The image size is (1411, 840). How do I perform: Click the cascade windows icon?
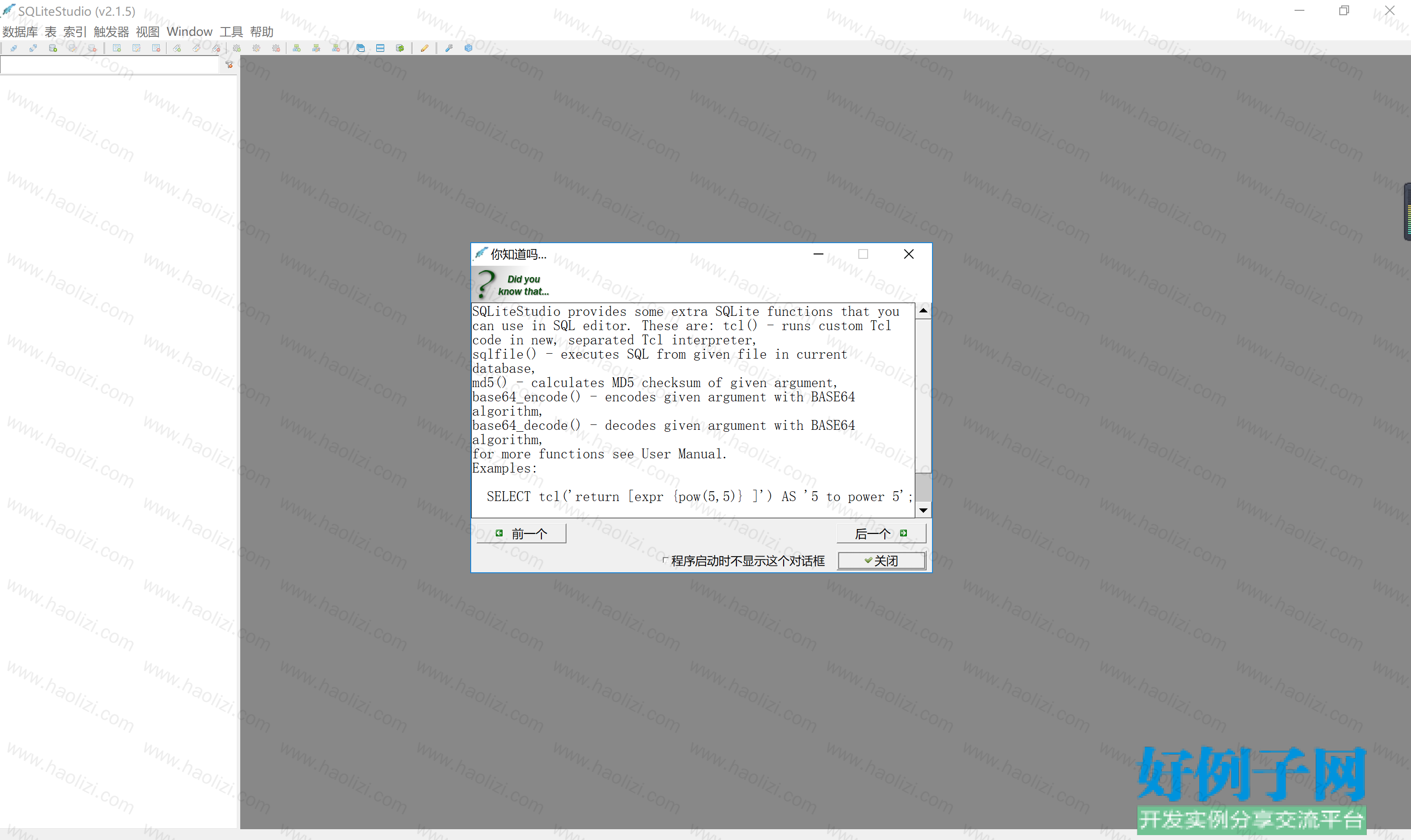[361, 48]
